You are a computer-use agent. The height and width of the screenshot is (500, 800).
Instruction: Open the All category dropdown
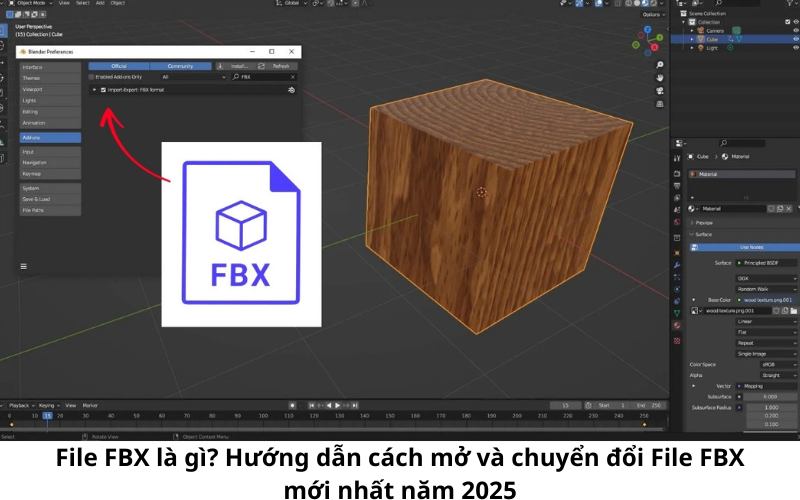193,77
